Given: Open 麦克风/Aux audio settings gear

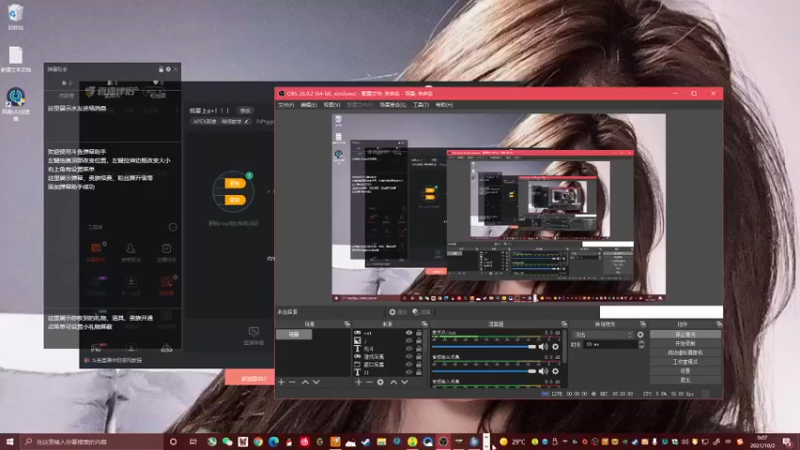Looking at the screenshot, I should click(x=556, y=347).
